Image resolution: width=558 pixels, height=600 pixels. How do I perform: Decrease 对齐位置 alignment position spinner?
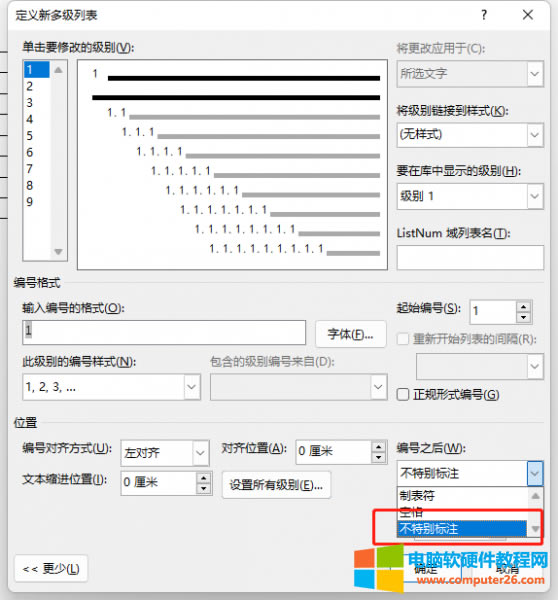point(378,457)
